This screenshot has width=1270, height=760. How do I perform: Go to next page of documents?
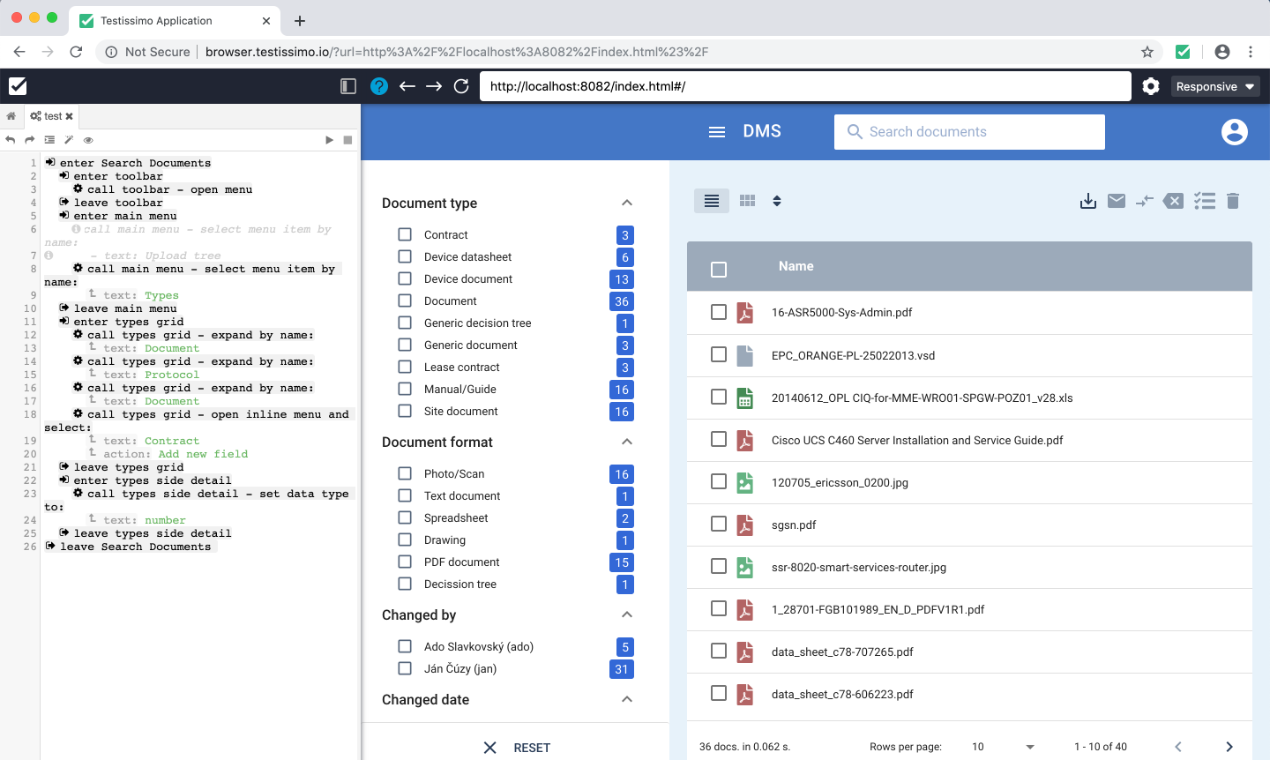[1229, 747]
